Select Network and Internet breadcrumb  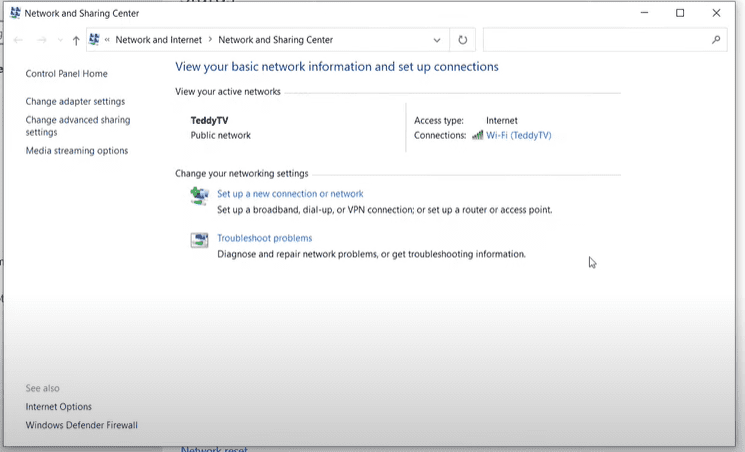click(x=158, y=40)
